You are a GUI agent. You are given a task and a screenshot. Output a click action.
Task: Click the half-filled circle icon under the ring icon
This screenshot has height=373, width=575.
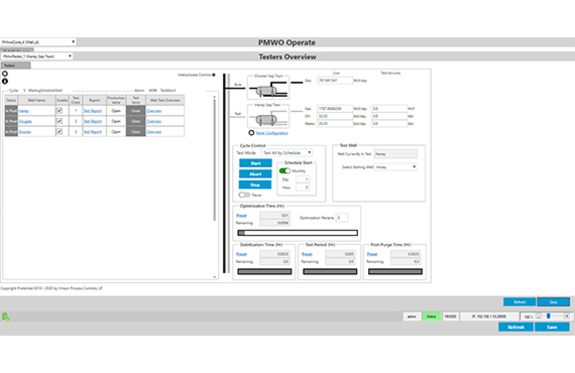[x=5, y=81]
